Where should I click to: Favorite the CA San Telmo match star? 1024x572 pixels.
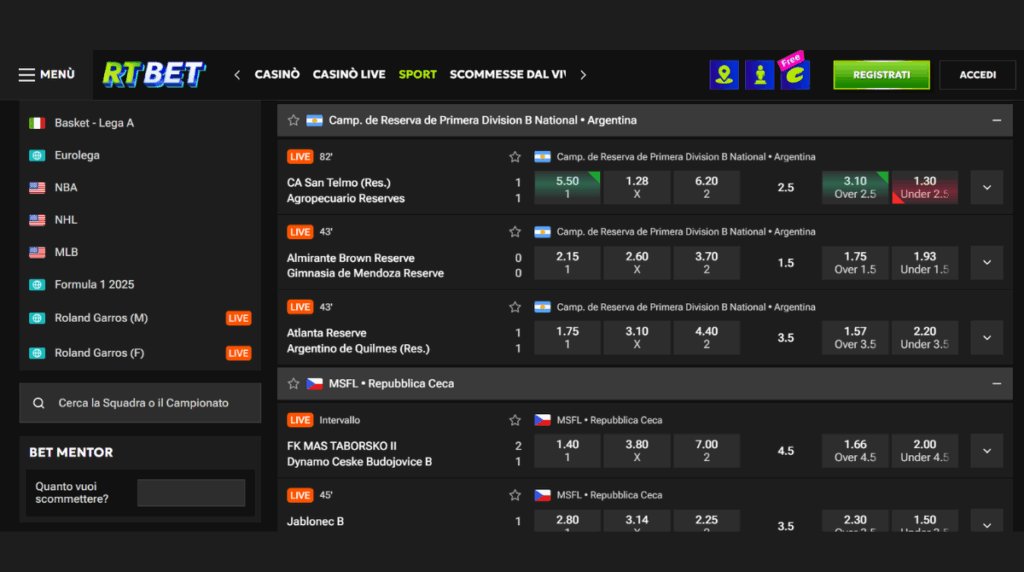tap(515, 157)
